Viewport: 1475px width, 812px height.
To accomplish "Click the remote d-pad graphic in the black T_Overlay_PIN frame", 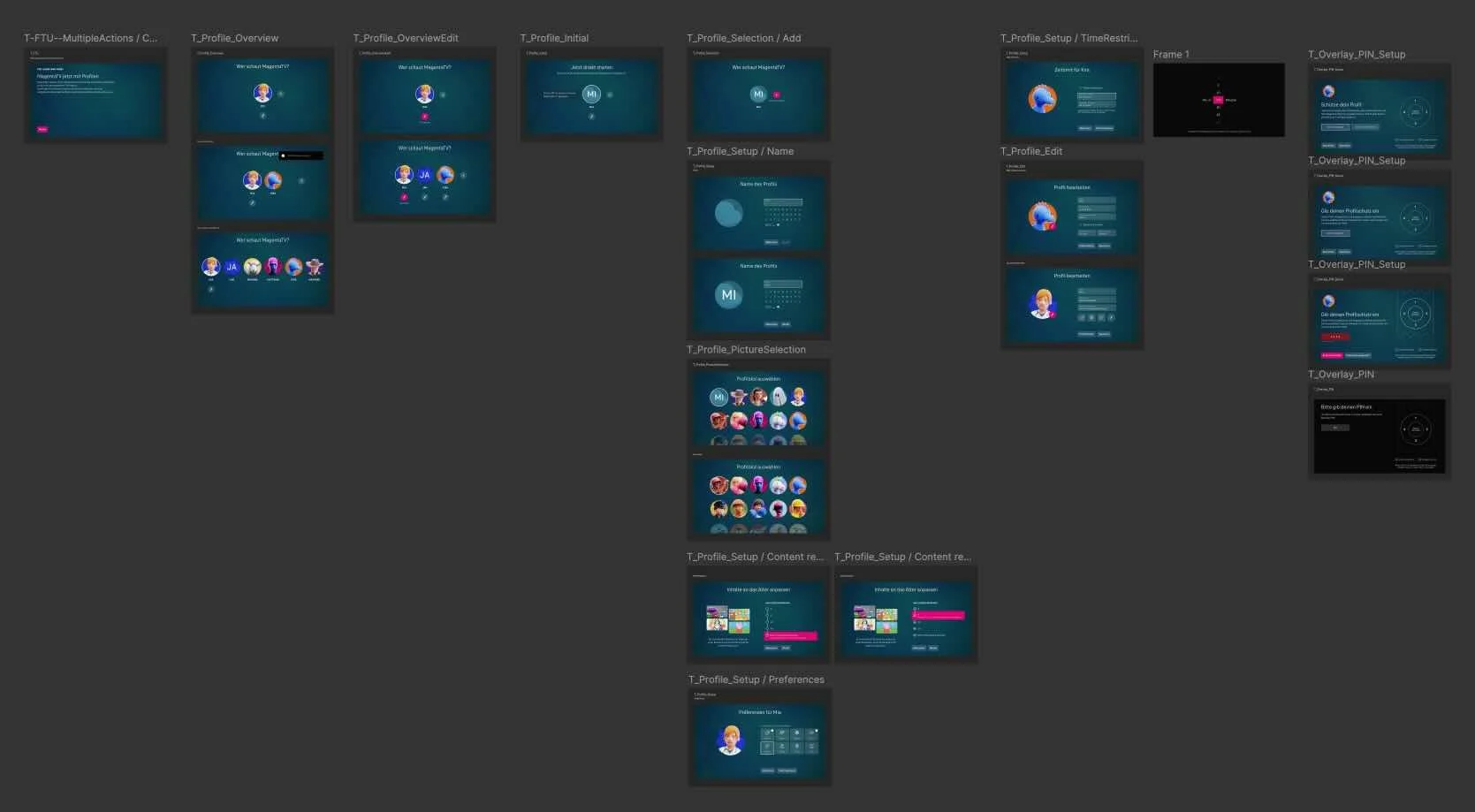I will pos(1416,429).
